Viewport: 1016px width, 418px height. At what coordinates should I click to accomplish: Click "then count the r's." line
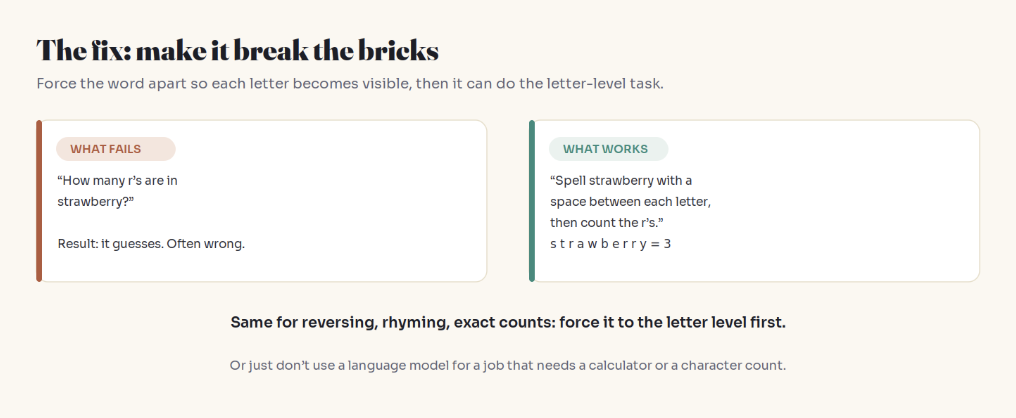608,223
